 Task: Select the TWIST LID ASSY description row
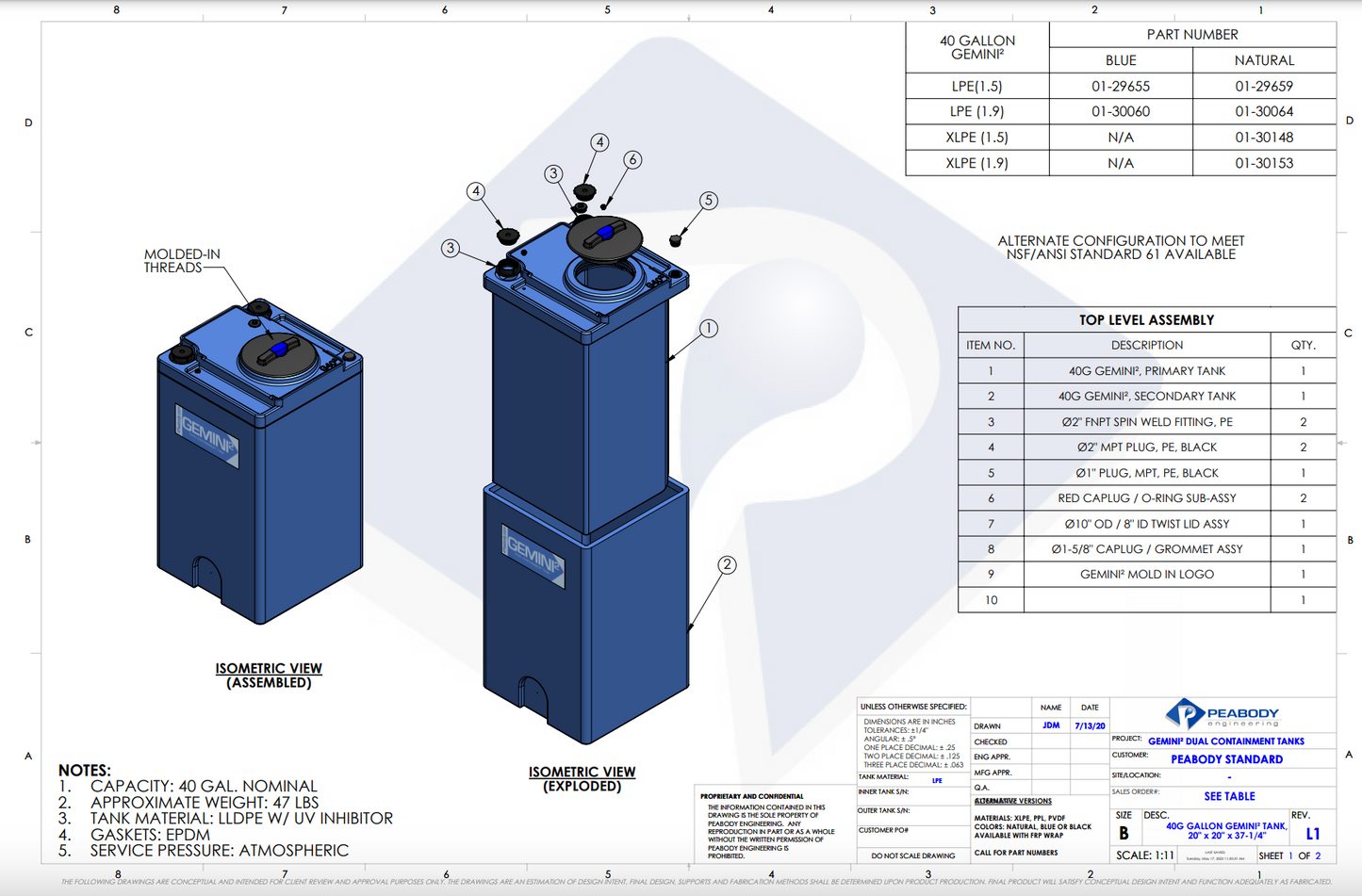1146,524
